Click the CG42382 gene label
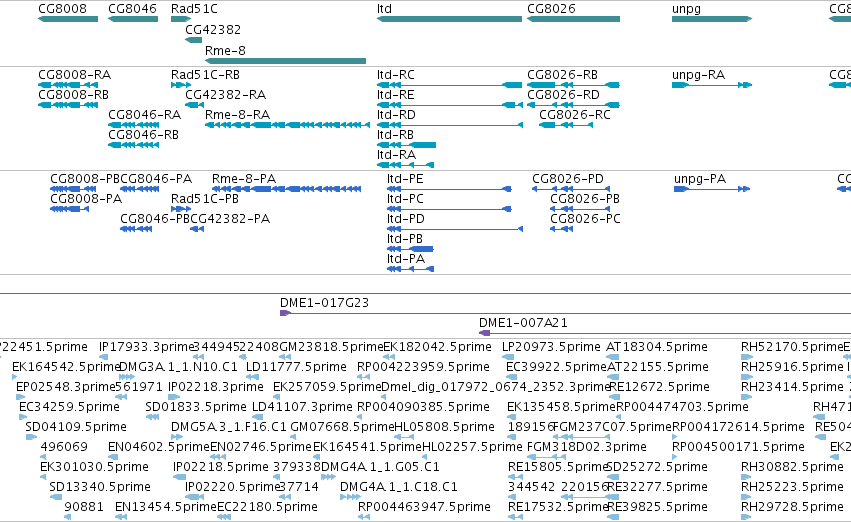 coord(213,29)
